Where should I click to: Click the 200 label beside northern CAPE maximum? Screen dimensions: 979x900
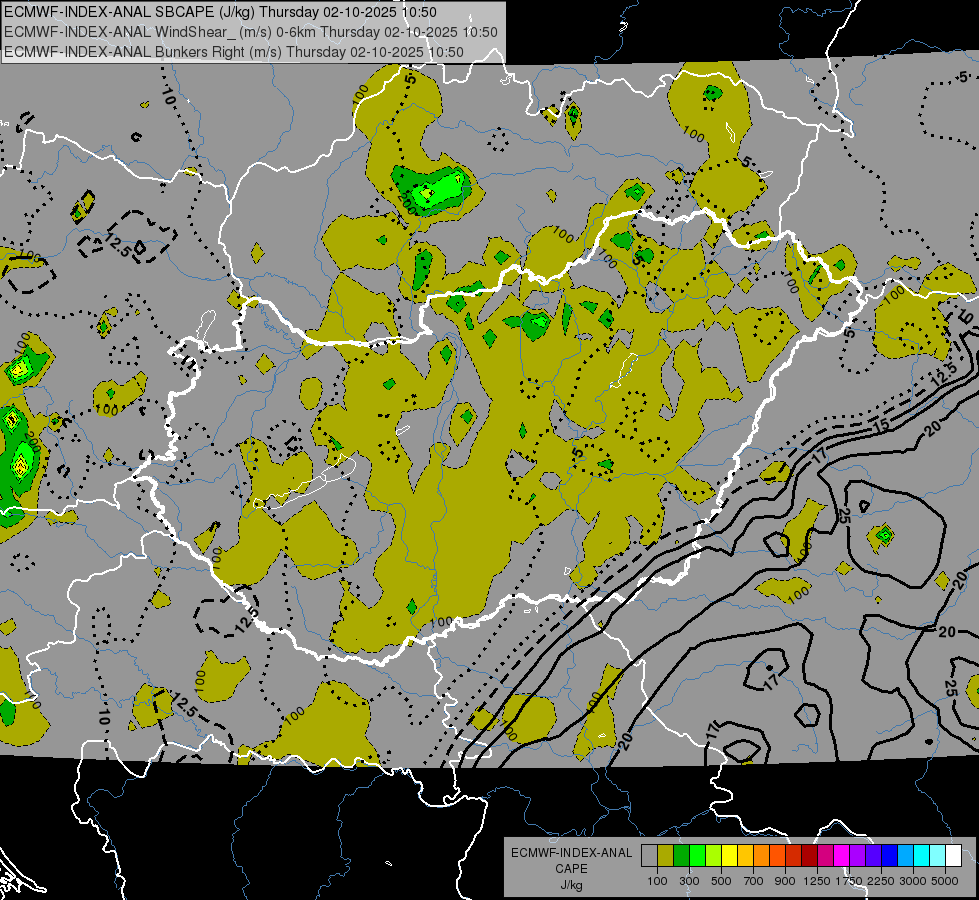(406, 203)
